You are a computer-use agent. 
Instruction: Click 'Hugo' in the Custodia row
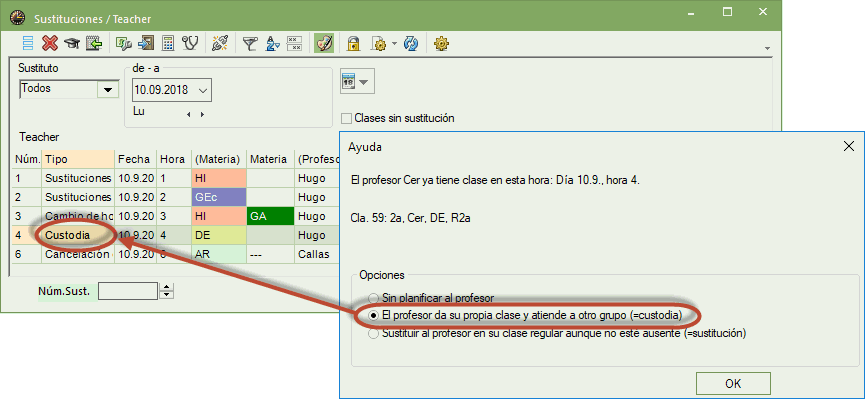(317, 235)
